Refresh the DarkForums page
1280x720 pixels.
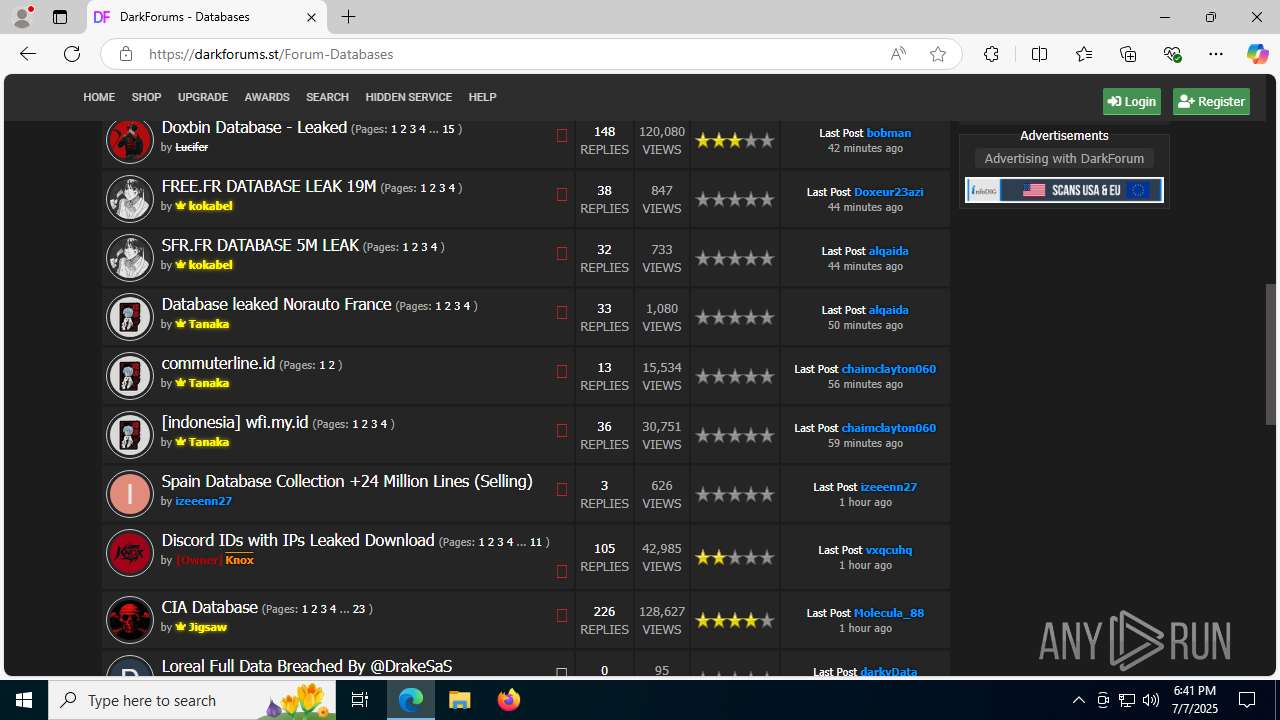pyautogui.click(x=72, y=54)
